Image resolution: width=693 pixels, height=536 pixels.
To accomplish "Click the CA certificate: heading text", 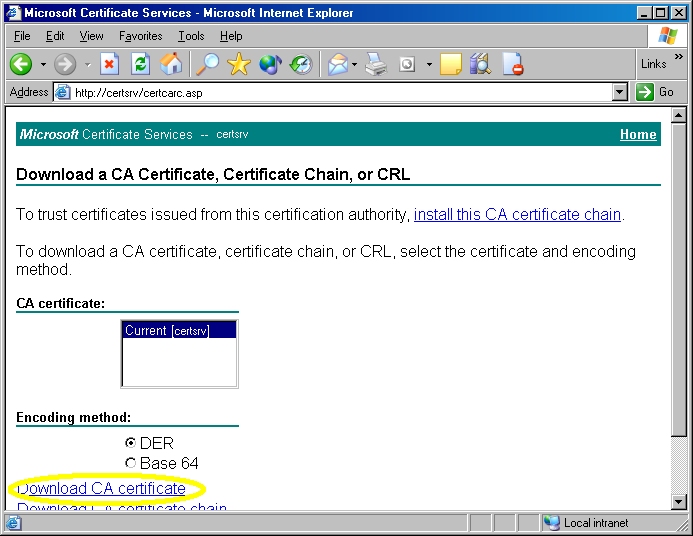I will click(61, 303).
